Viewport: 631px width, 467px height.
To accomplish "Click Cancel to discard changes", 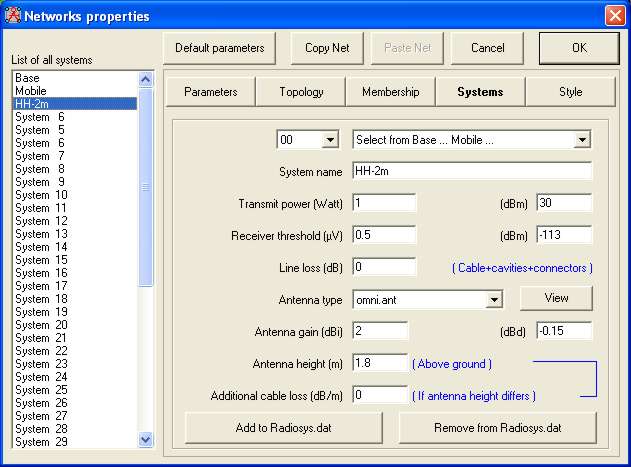I will [487, 48].
